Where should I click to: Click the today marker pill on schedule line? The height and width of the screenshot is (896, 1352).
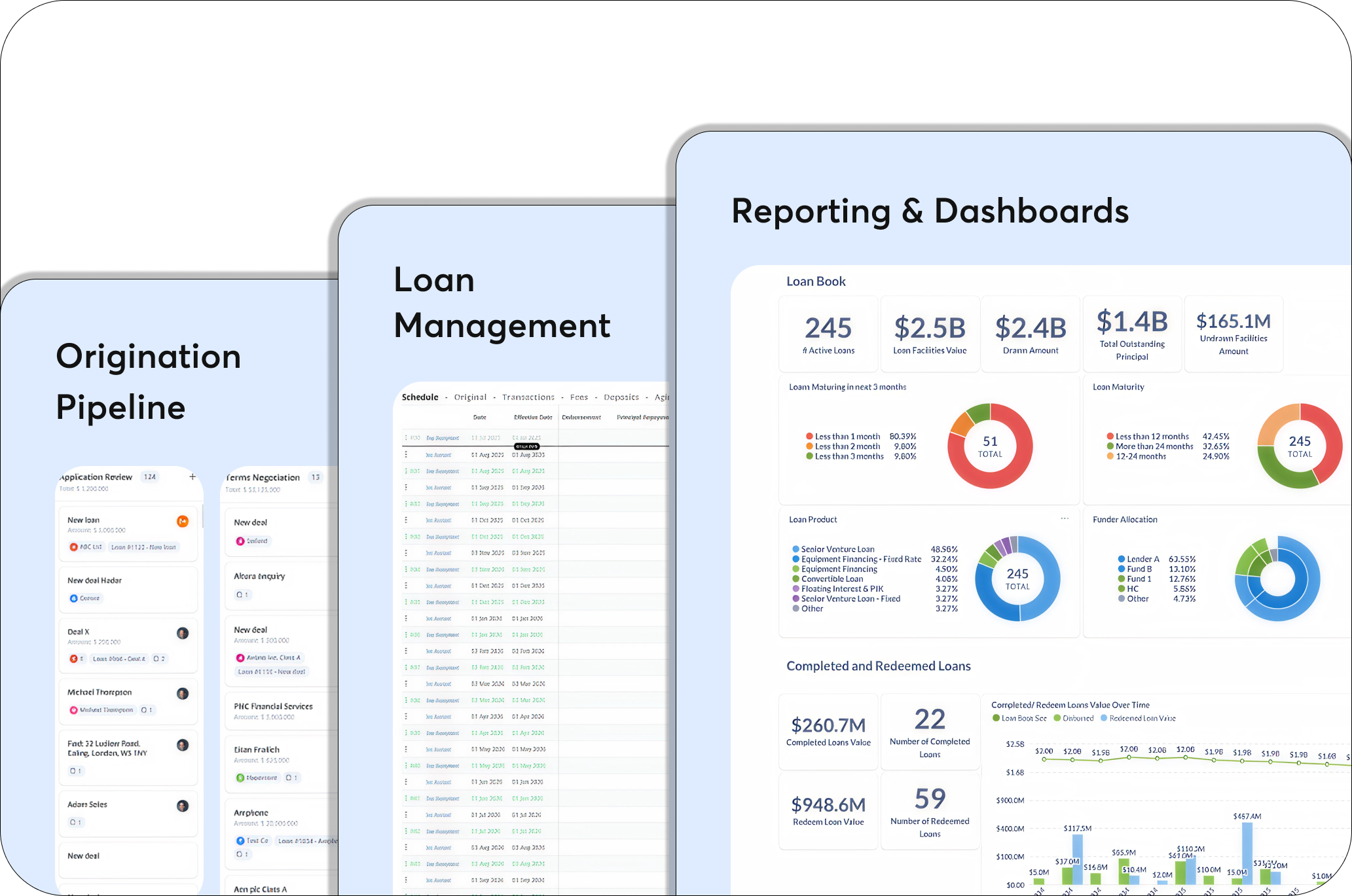tap(527, 446)
